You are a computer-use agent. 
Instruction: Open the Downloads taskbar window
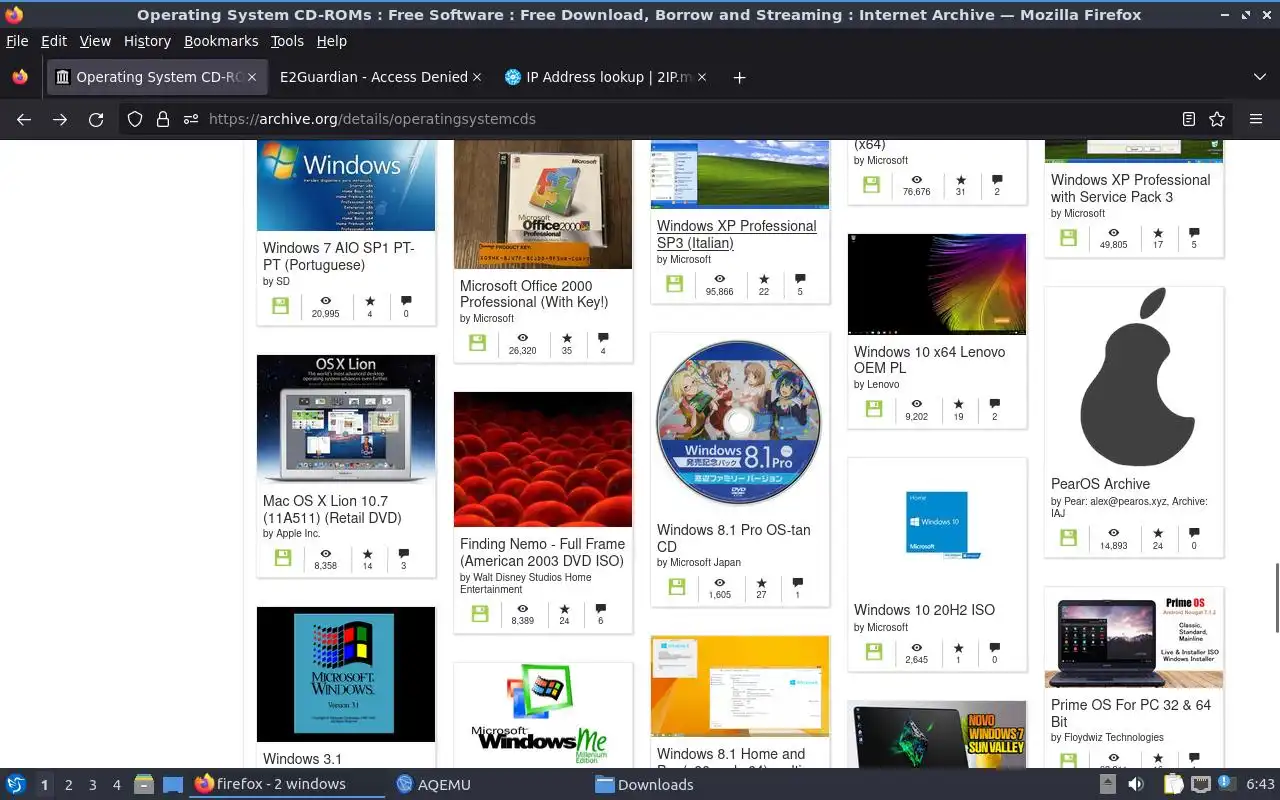(x=644, y=785)
